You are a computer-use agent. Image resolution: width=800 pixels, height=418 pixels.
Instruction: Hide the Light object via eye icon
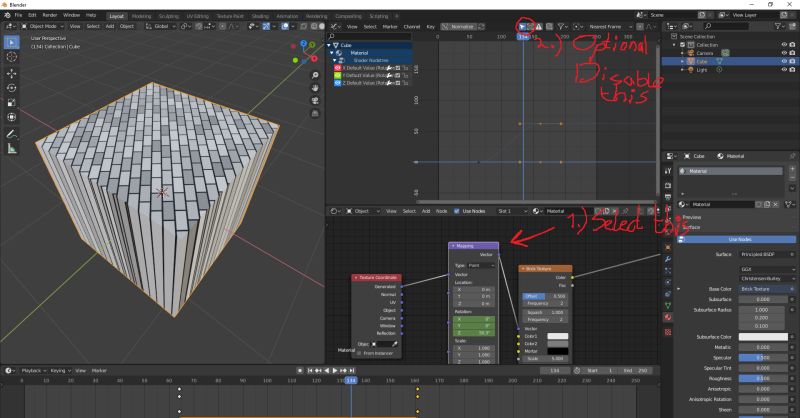point(784,69)
